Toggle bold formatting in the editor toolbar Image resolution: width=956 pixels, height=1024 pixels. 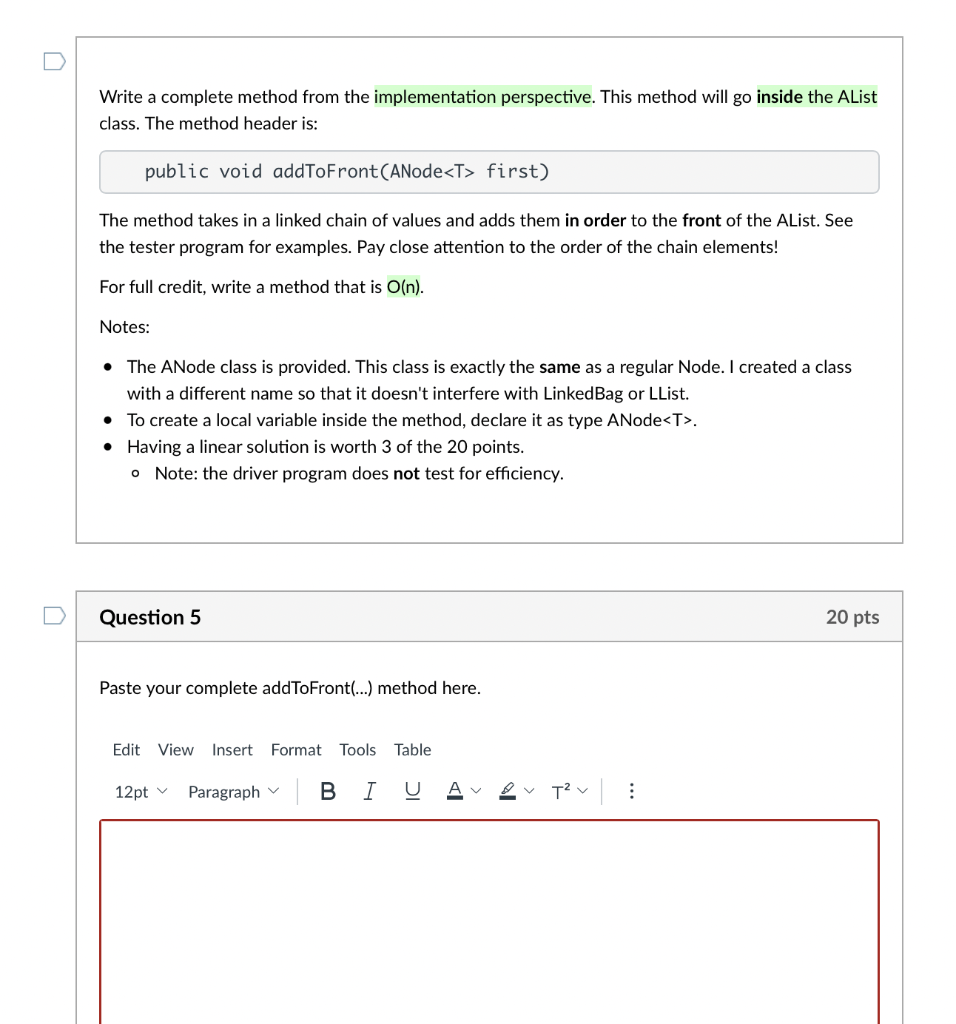point(328,791)
